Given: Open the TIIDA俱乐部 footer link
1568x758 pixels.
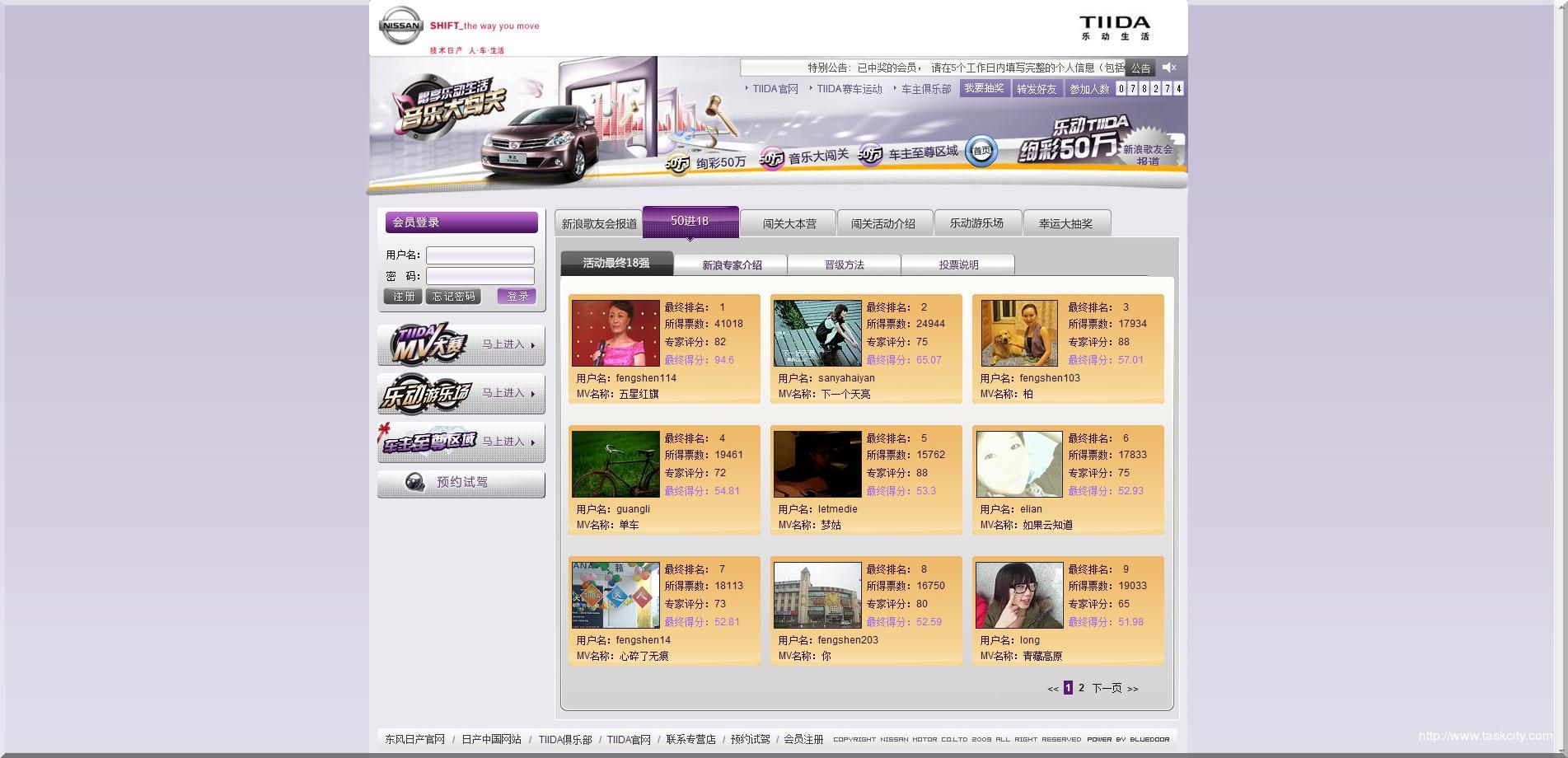Looking at the screenshot, I should pyautogui.click(x=565, y=740).
